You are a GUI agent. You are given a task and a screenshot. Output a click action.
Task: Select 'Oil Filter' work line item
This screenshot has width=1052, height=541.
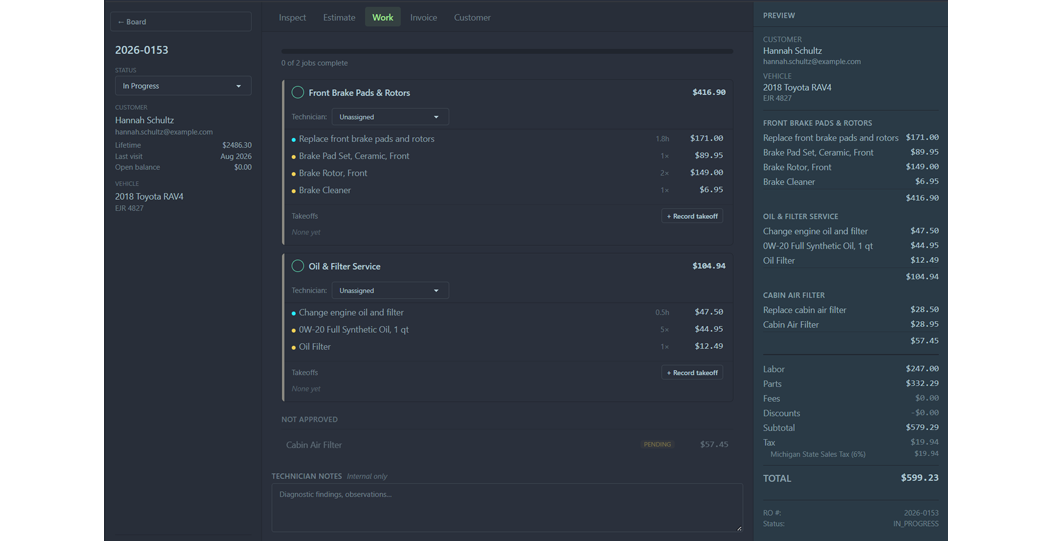pos(507,346)
